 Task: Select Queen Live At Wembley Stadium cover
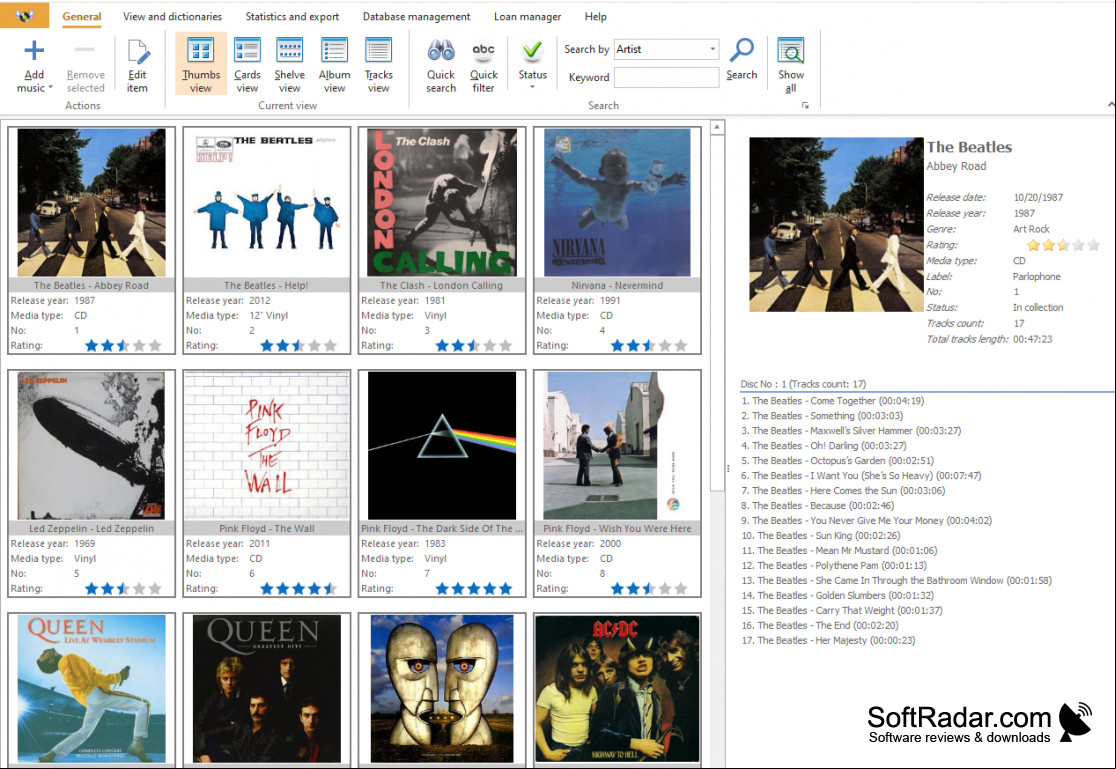(x=92, y=689)
